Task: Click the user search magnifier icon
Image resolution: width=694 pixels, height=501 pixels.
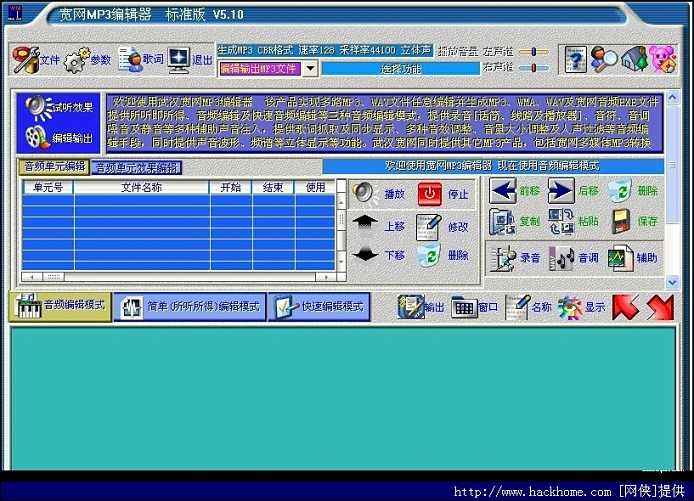Action: click(x=603, y=59)
